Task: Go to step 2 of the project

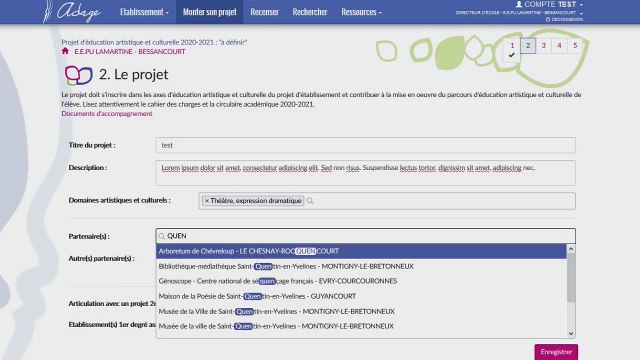Action: pyautogui.click(x=528, y=46)
